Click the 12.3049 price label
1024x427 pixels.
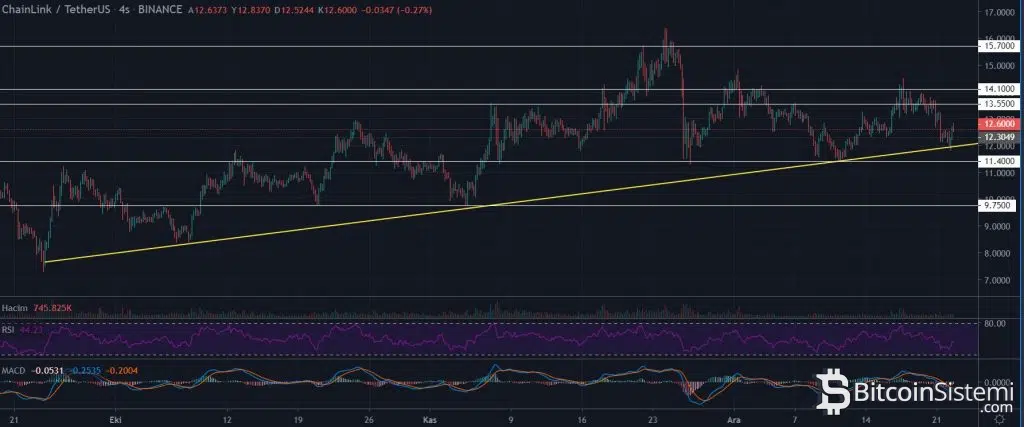pyautogui.click(x=1000, y=137)
